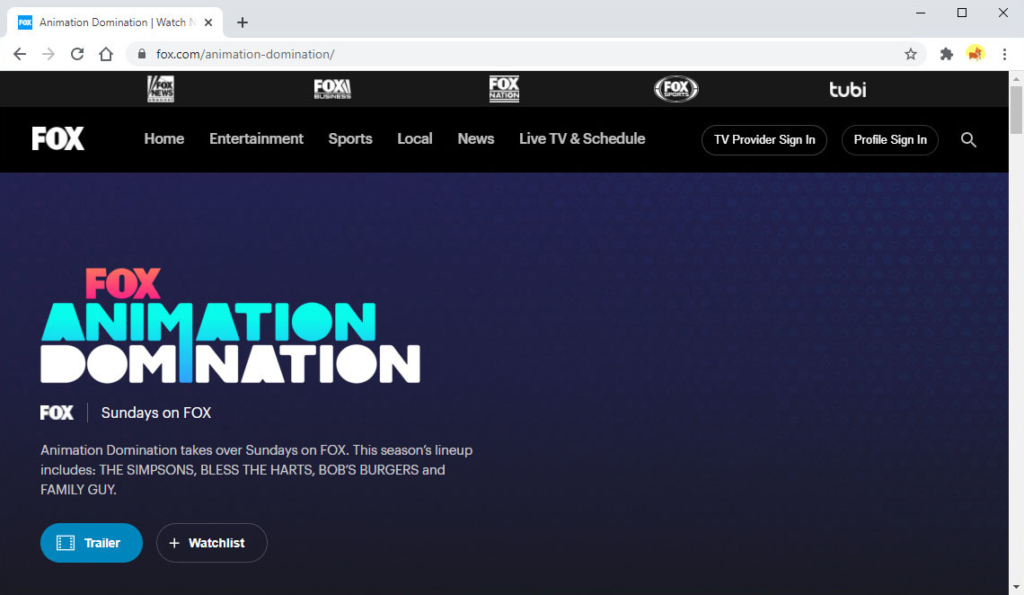Open the Extensions puzzle piece icon
The height and width of the screenshot is (595, 1024).
tap(946, 54)
